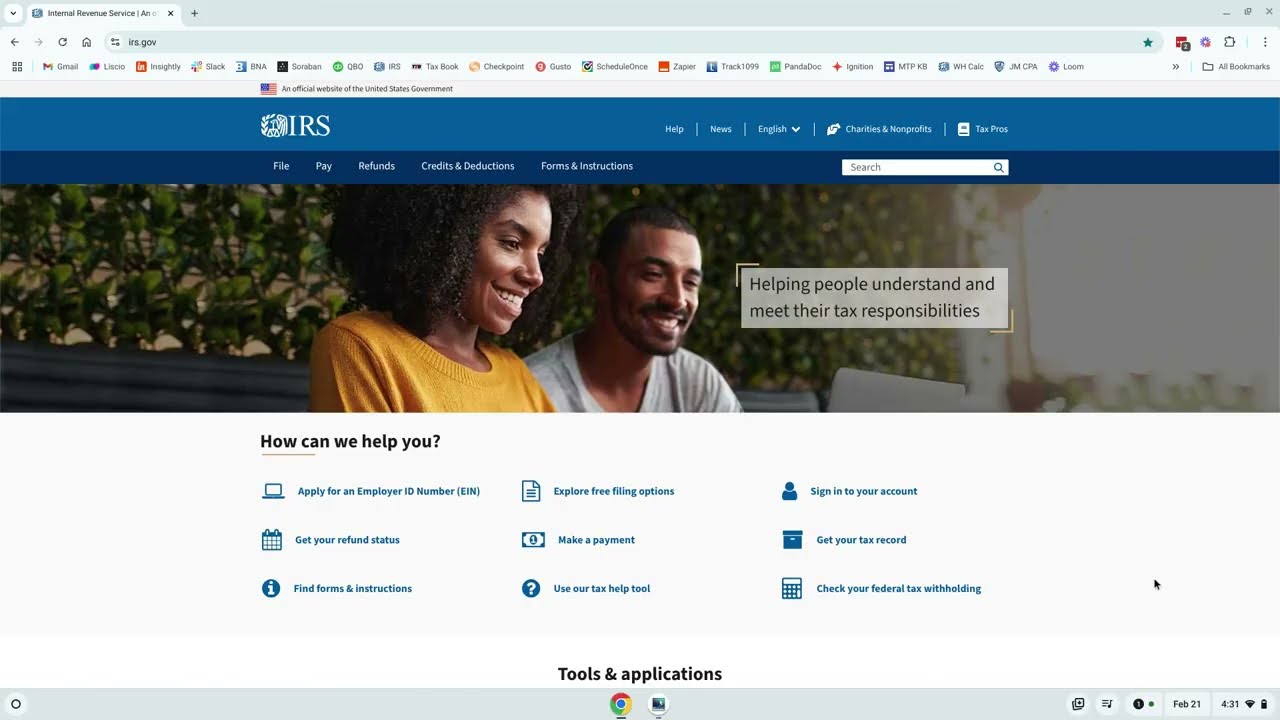Click the calendar icon beside Get your refund status
The image size is (1280, 720).
coord(272,540)
